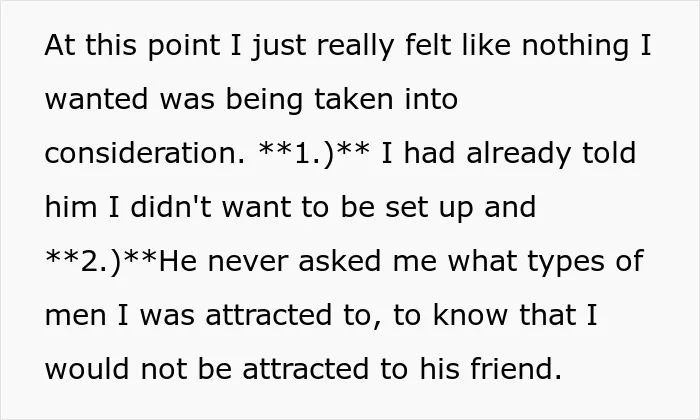Click the word "asked"
700x420 pixels.
(x=340, y=261)
